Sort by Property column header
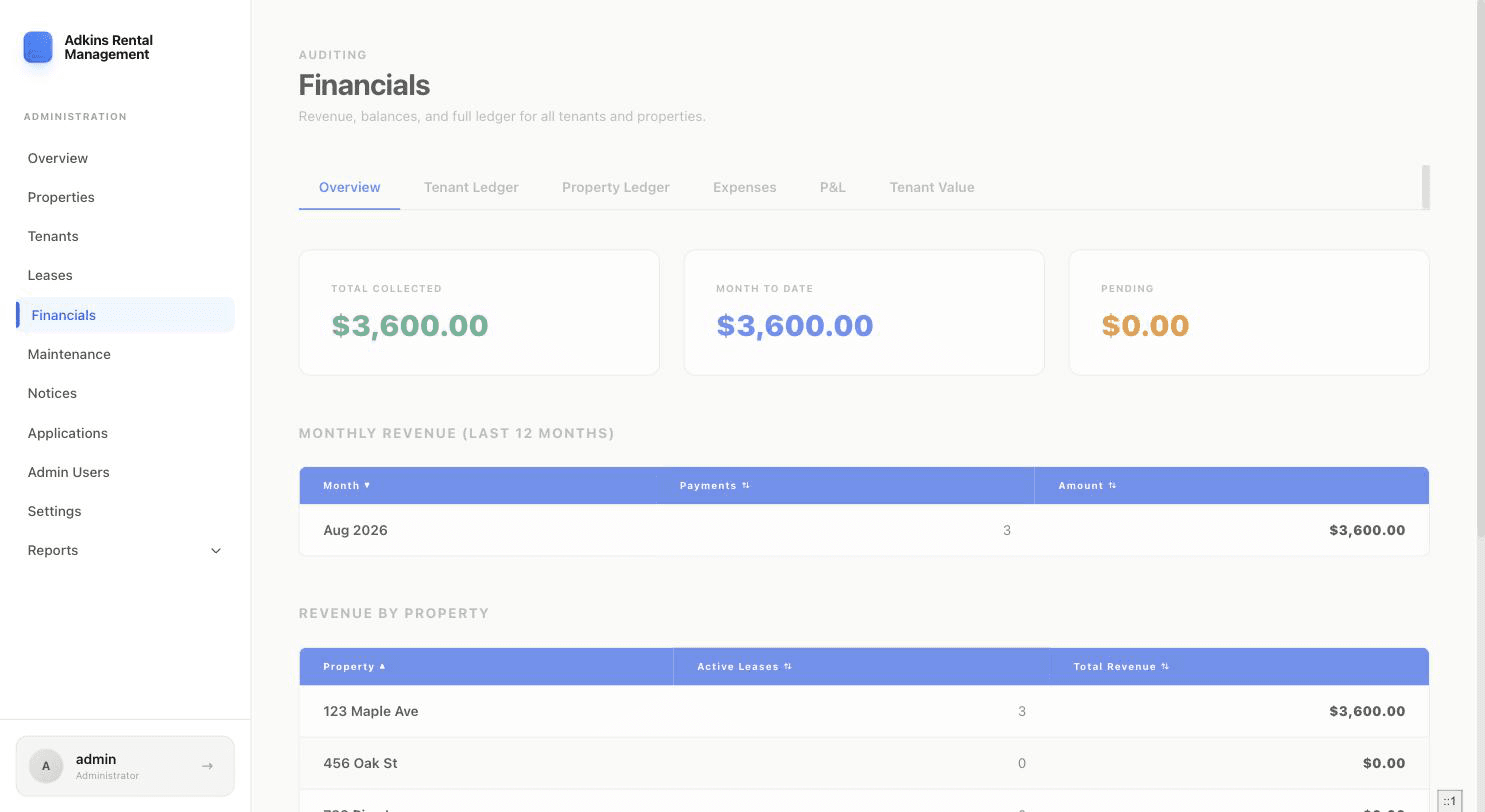This screenshot has width=1485, height=812. point(354,667)
